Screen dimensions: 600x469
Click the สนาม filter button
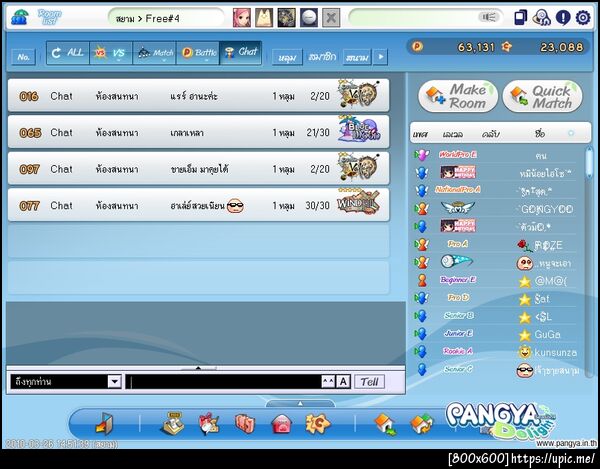(357, 57)
